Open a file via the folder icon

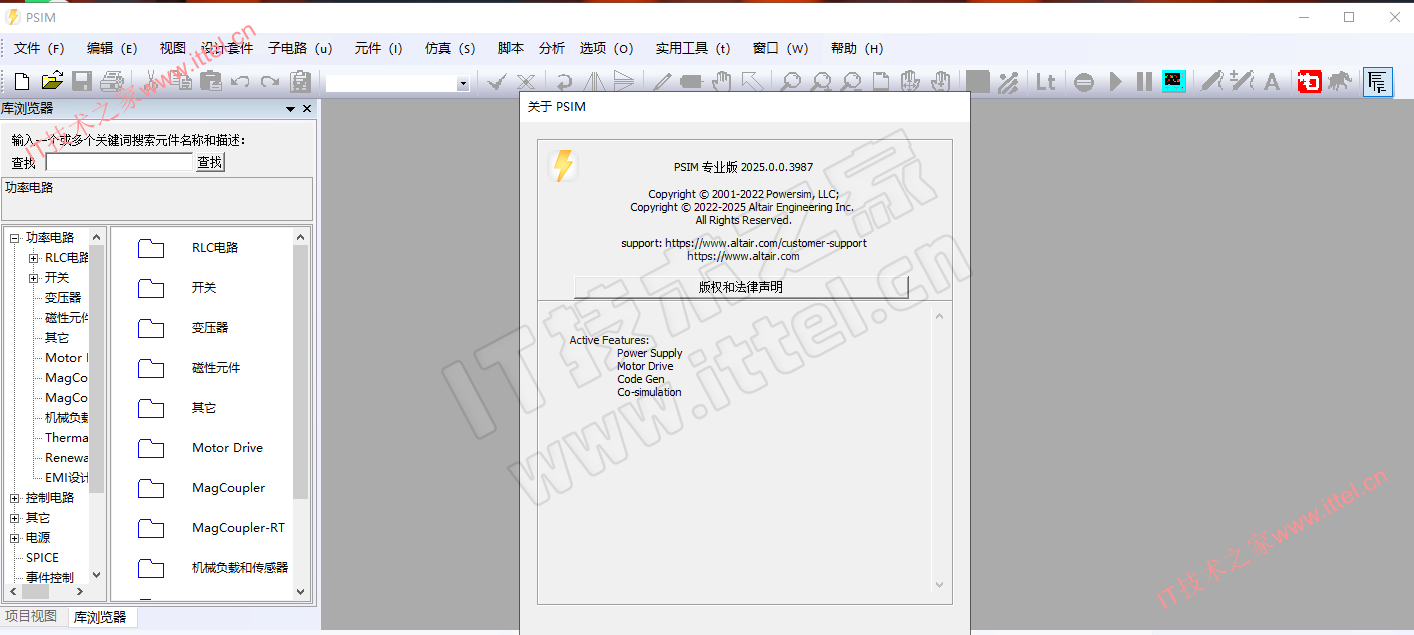[52, 82]
